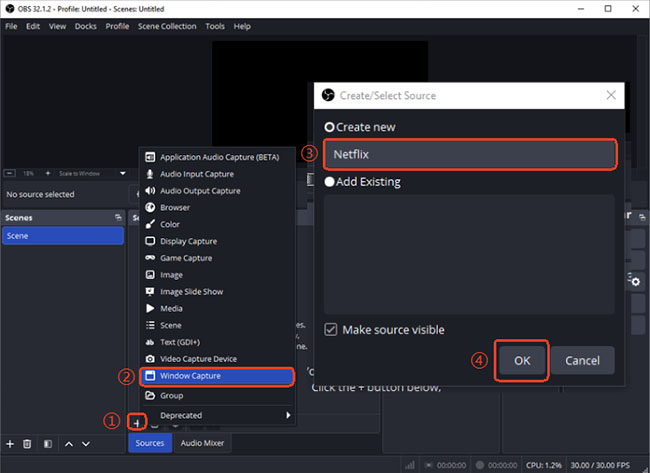The height and width of the screenshot is (473, 650).
Task: Open the View menu
Action: point(57,26)
